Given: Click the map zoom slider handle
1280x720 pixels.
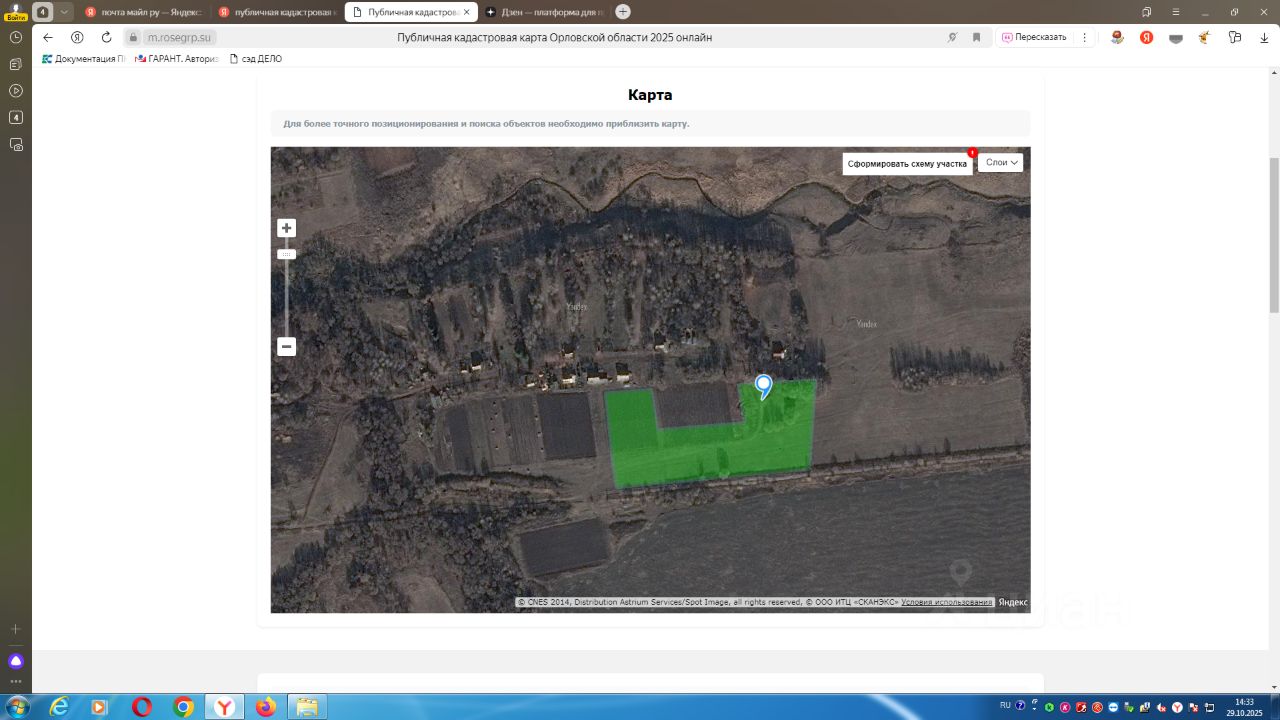Looking at the screenshot, I should (286, 254).
